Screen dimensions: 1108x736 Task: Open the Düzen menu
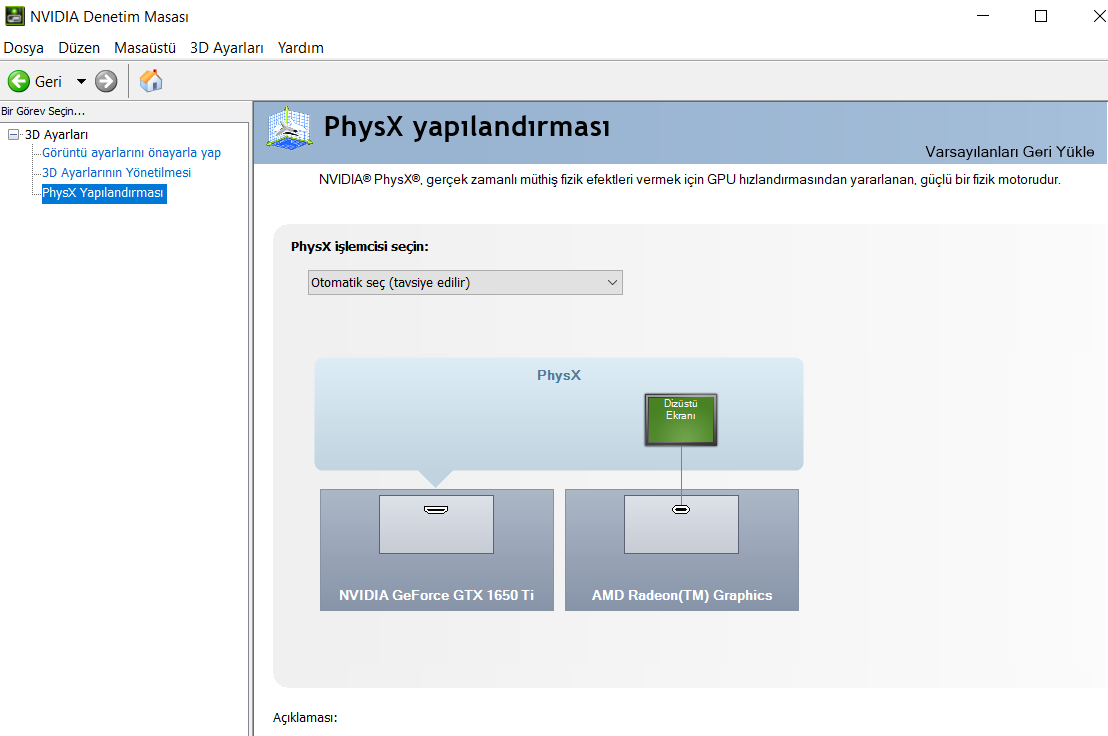[x=79, y=47]
